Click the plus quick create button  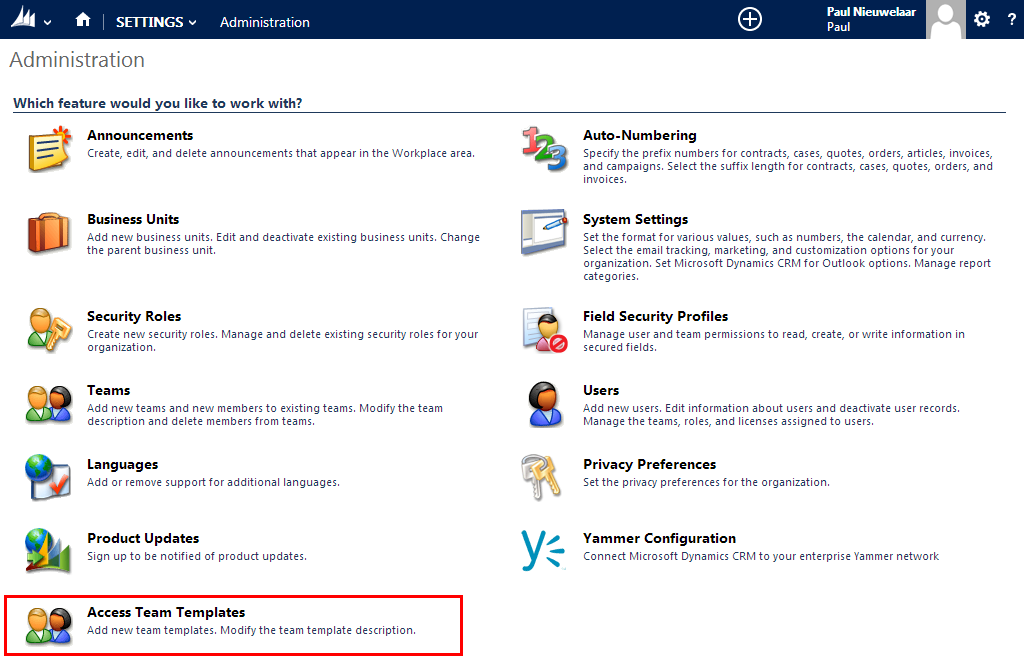749,20
